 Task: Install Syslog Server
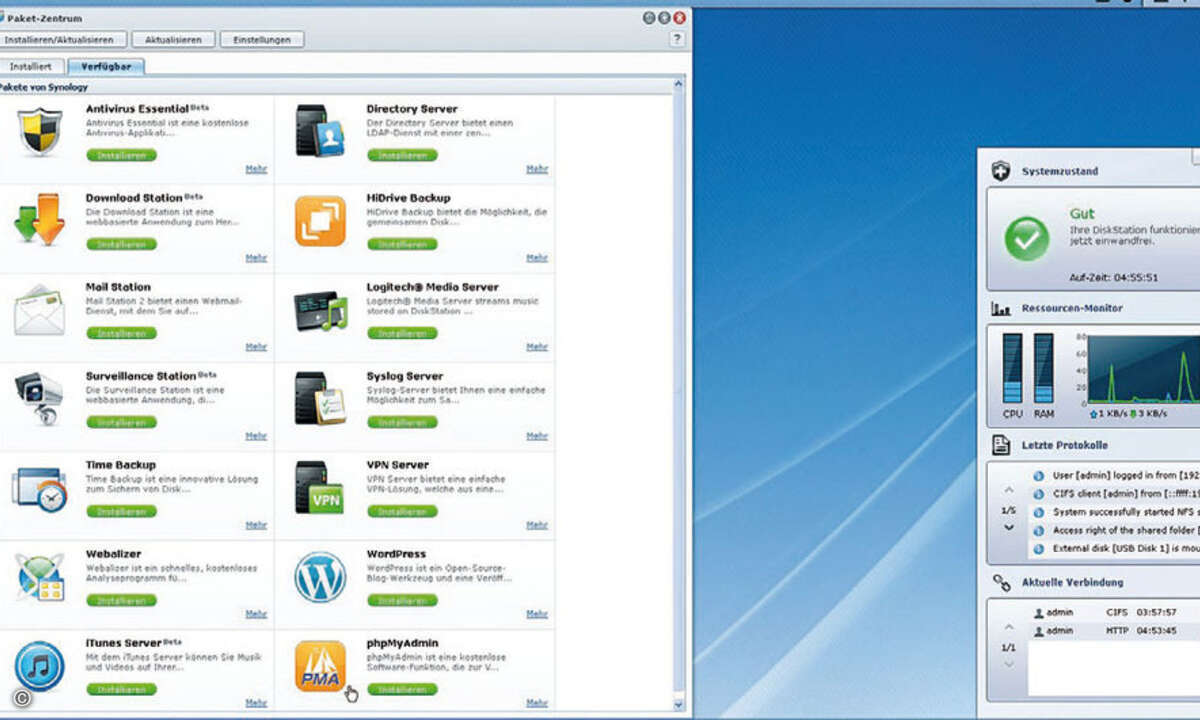[402, 422]
